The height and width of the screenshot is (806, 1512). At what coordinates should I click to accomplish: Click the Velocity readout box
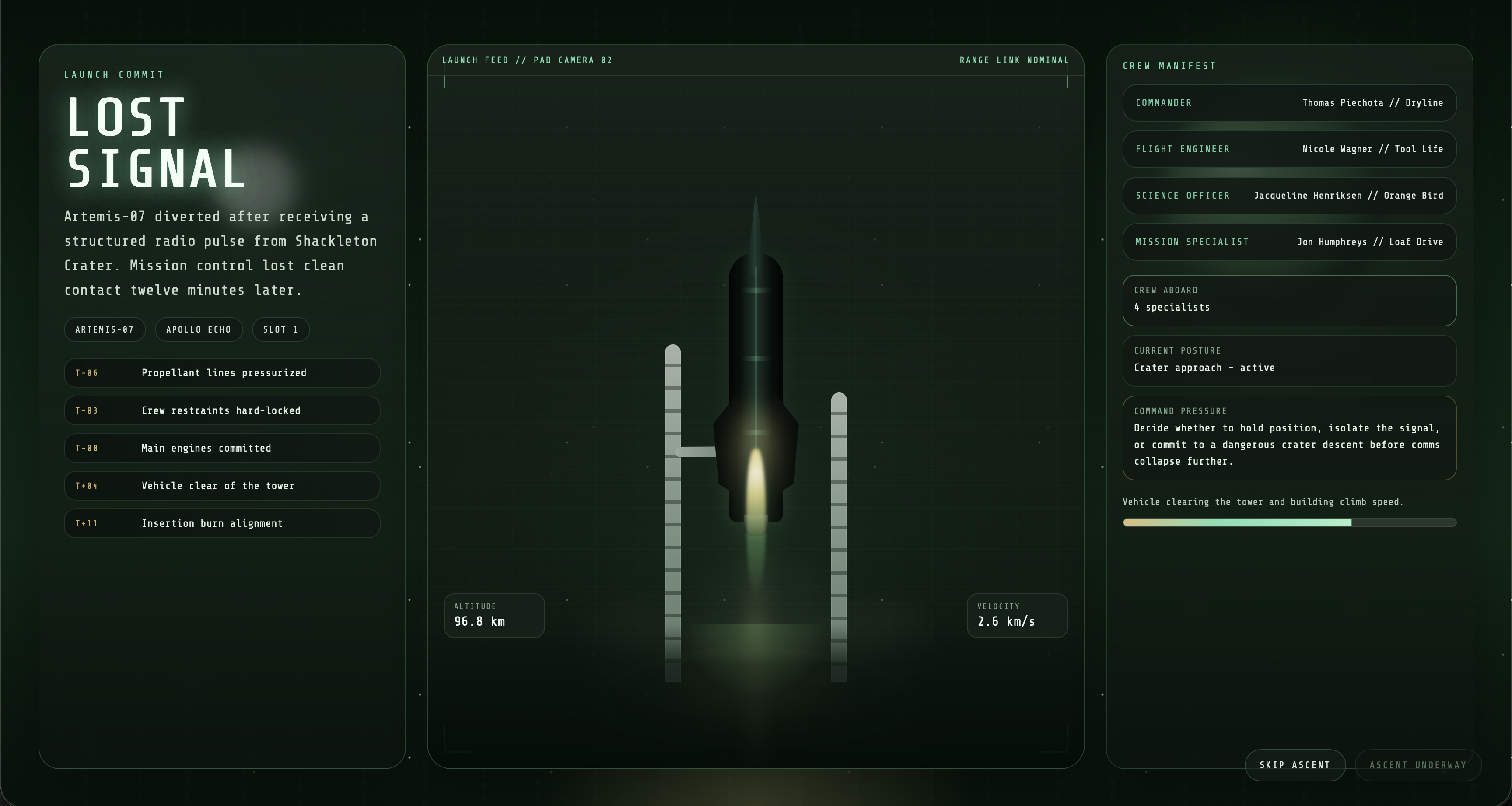(x=1017, y=615)
